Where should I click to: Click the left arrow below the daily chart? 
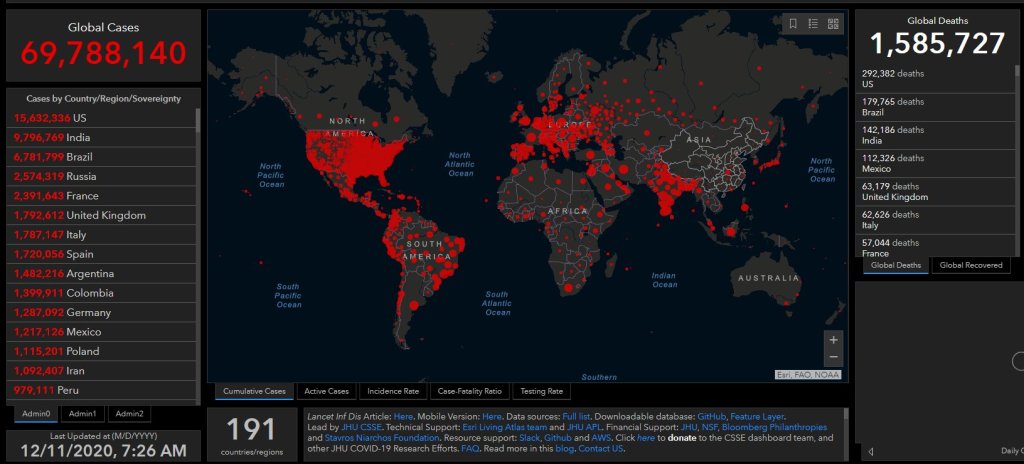(x=870, y=452)
